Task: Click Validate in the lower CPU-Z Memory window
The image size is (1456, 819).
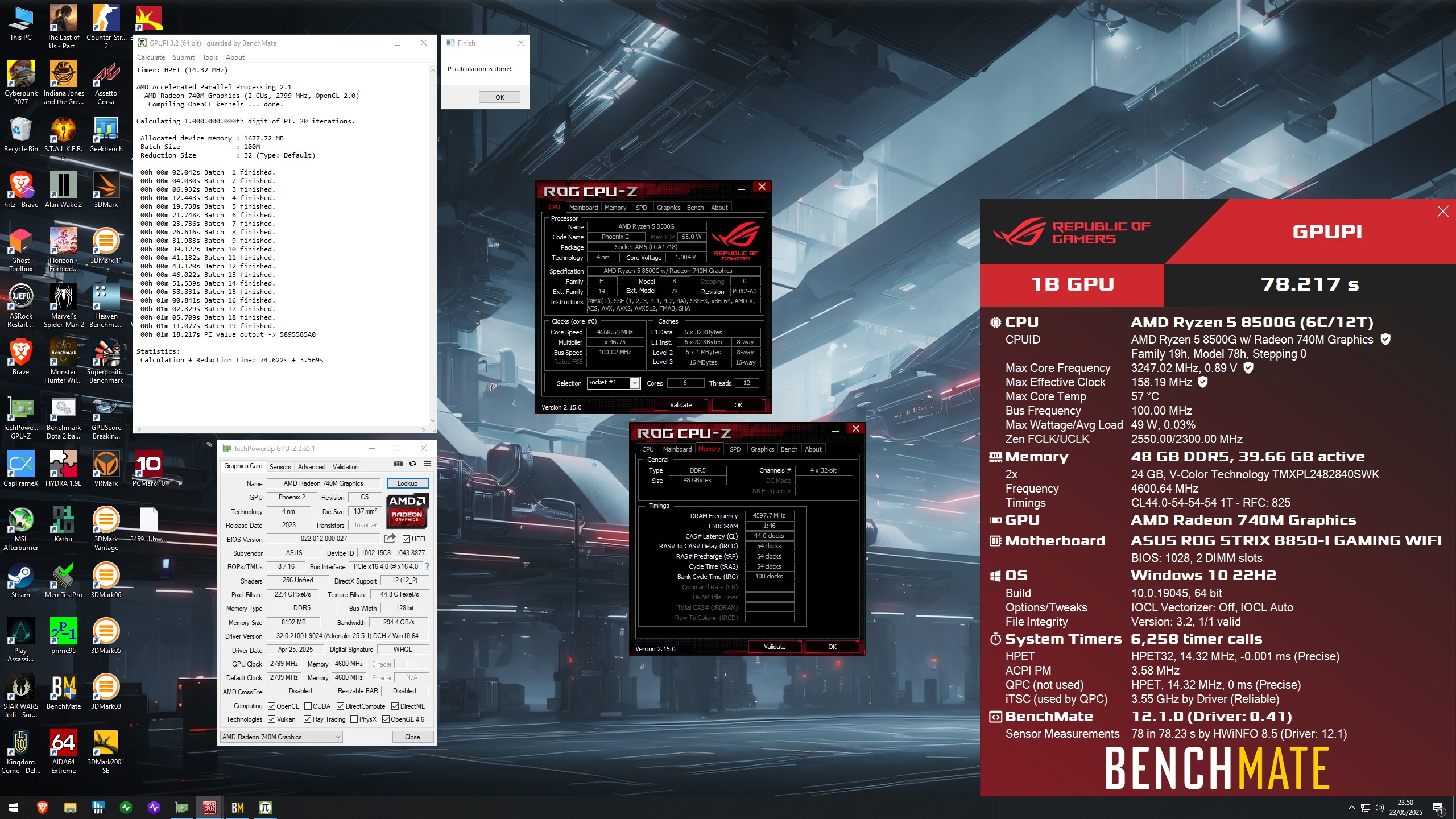Action: (x=774, y=647)
